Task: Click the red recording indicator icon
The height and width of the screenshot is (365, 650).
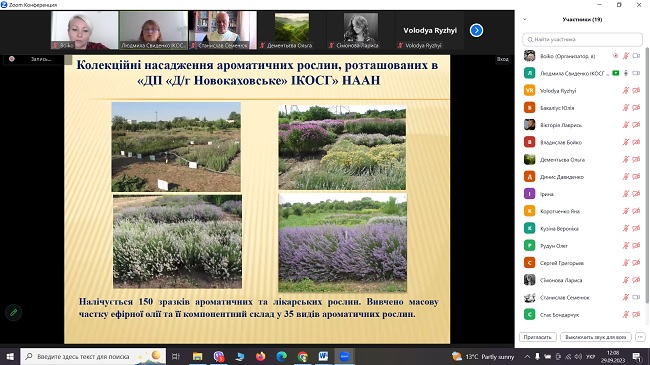Action: pyautogui.click(x=12, y=59)
